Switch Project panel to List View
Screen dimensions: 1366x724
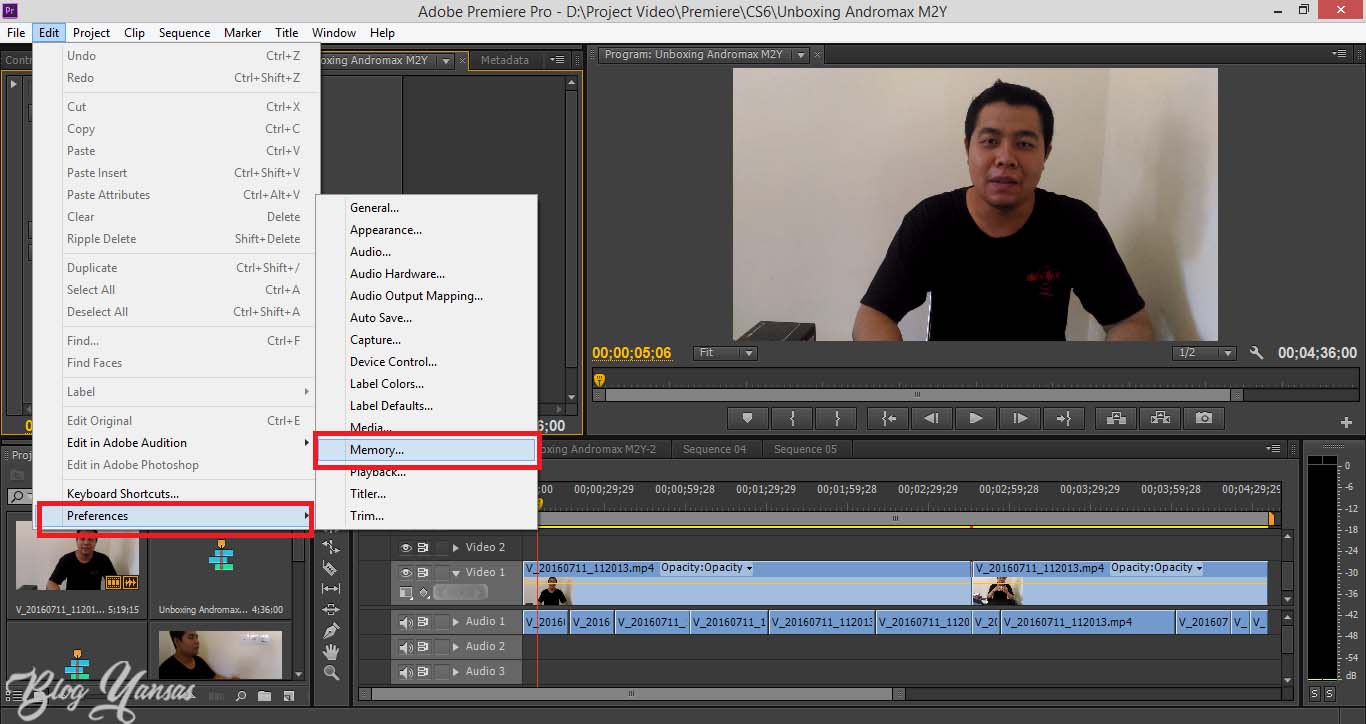coord(17,696)
